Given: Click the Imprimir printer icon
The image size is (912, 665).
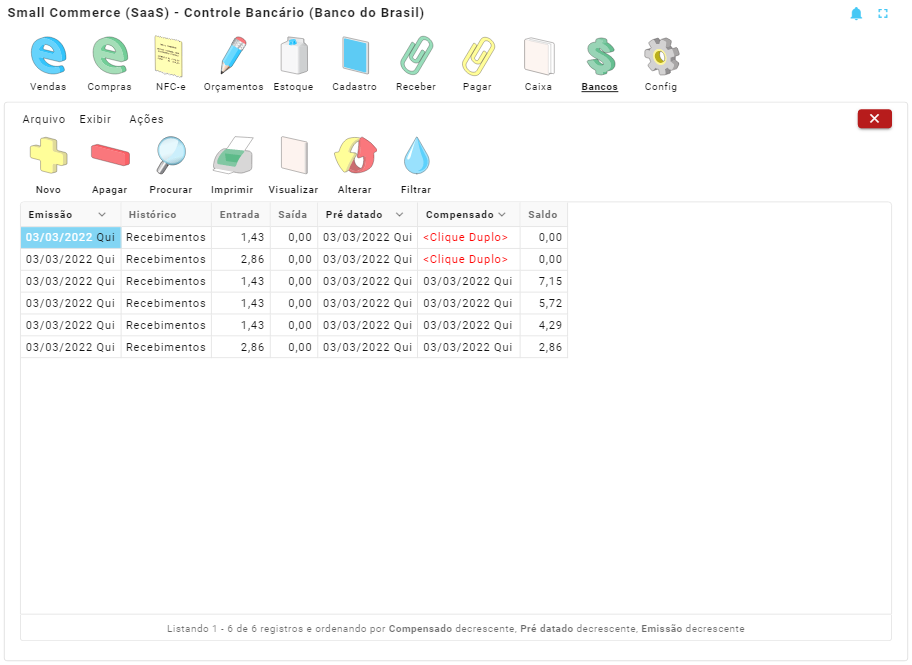Looking at the screenshot, I should (232, 157).
